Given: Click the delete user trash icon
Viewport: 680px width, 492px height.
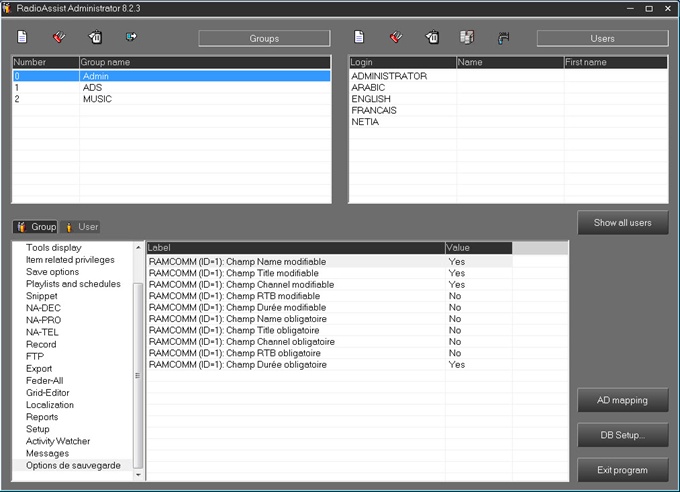Looking at the screenshot, I should [432, 38].
